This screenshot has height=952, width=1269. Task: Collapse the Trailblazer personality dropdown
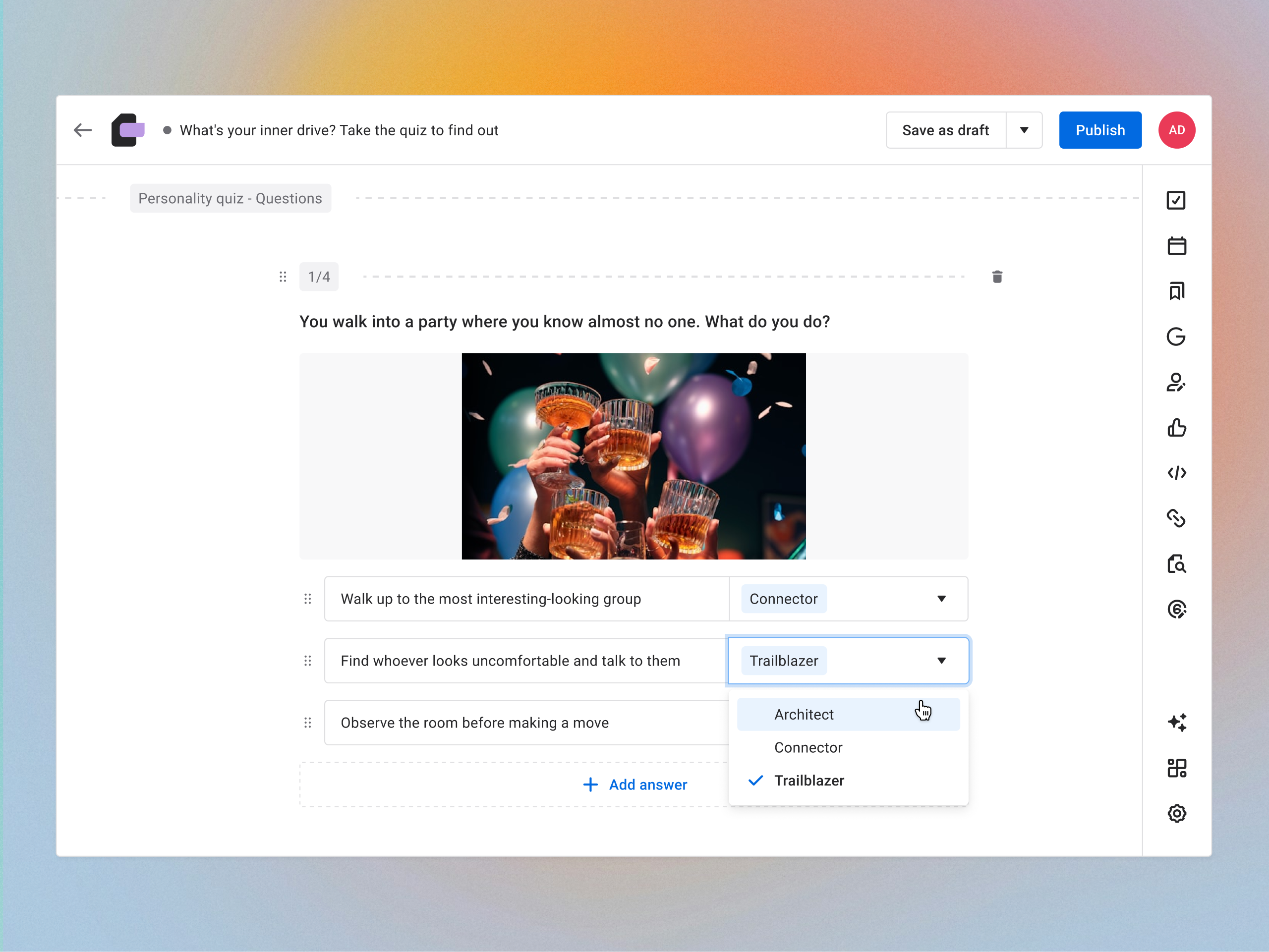pyautogui.click(x=941, y=661)
